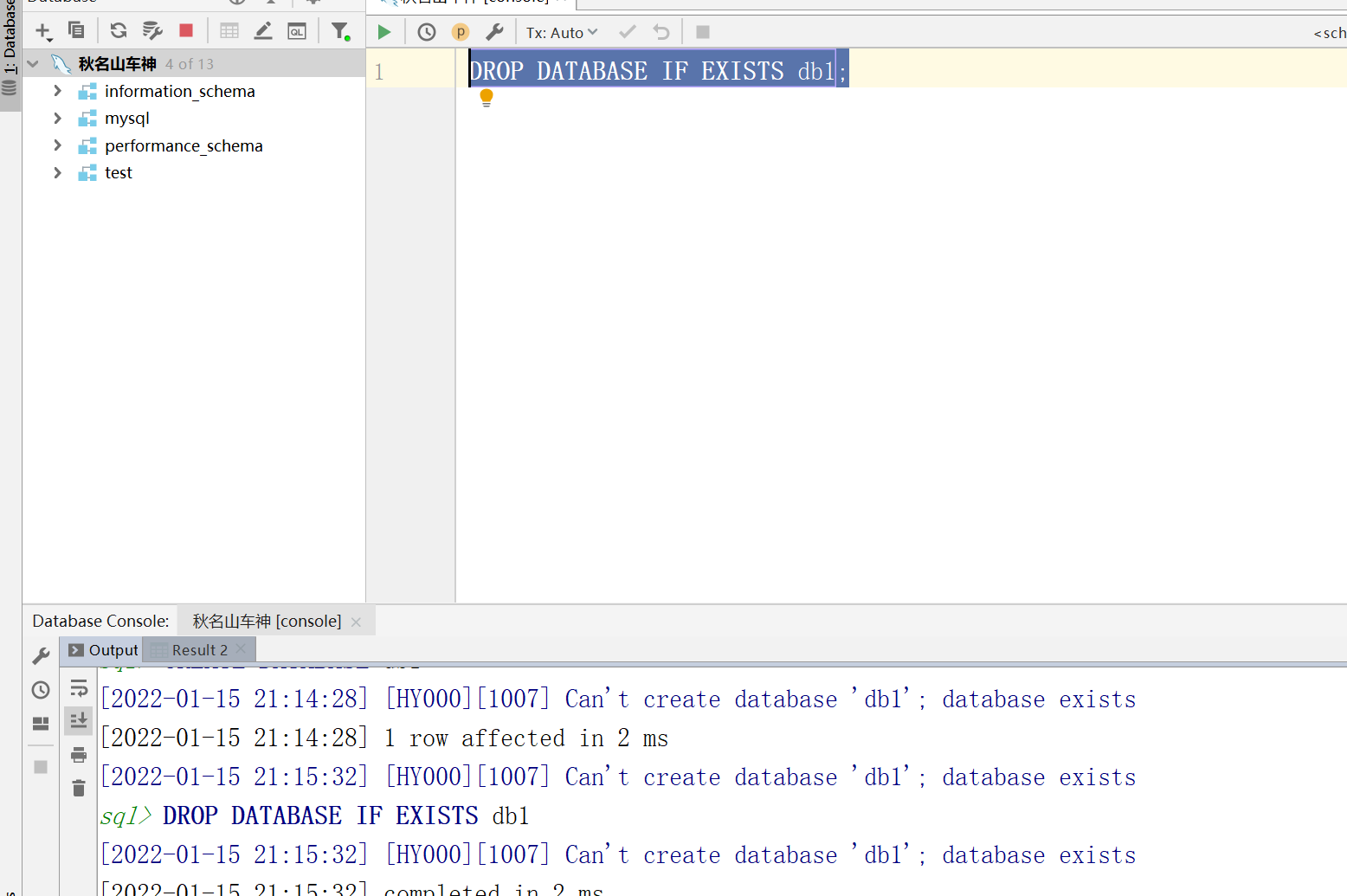Collapse the 秋名山车神 data source node
The width and height of the screenshot is (1347, 896).
pos(33,64)
